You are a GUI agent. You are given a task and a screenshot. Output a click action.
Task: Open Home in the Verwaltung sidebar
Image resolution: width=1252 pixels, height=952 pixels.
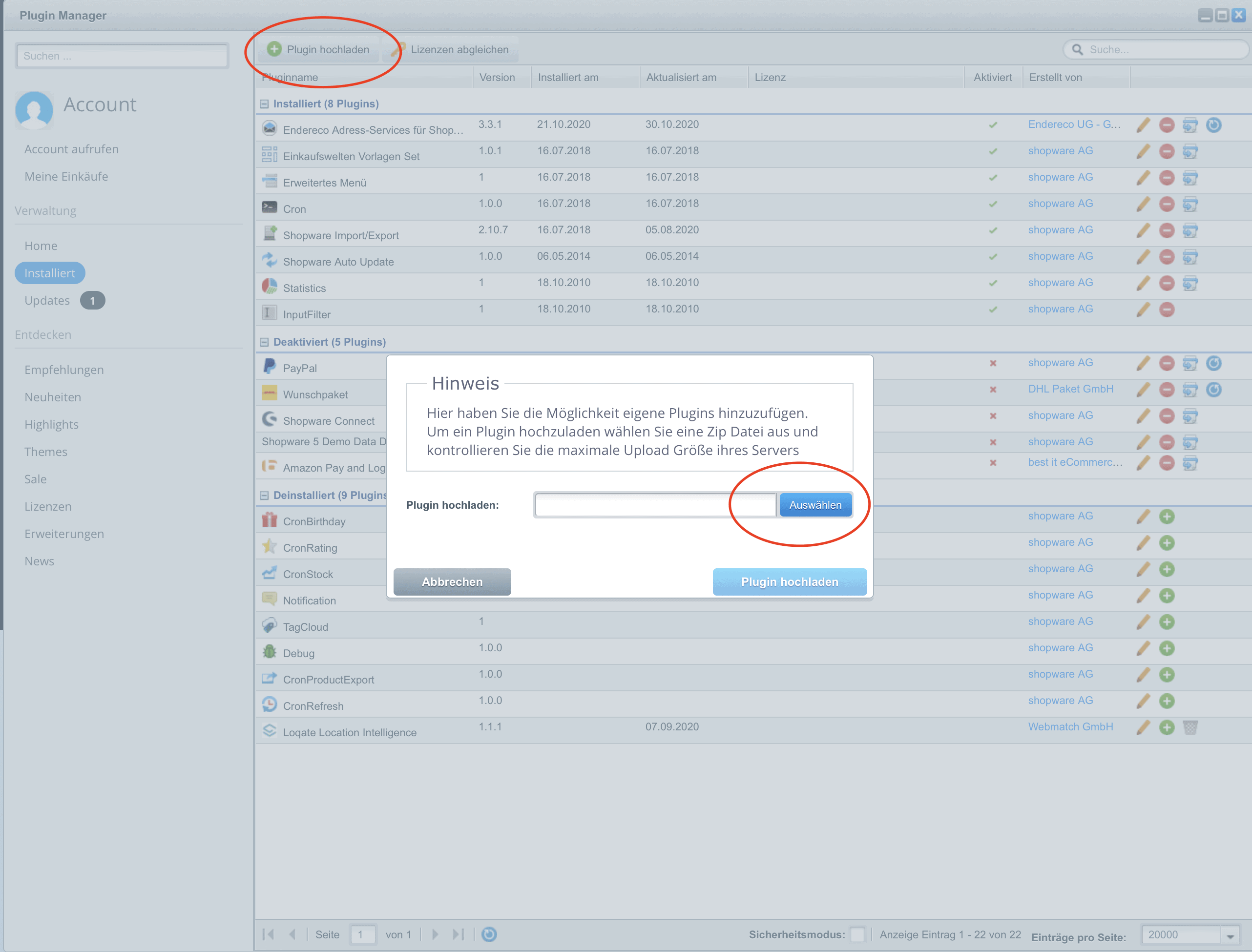click(x=41, y=246)
